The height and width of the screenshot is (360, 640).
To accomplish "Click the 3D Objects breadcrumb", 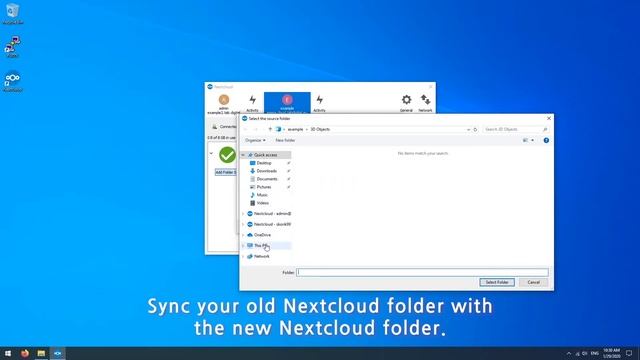I will click(x=320, y=129).
